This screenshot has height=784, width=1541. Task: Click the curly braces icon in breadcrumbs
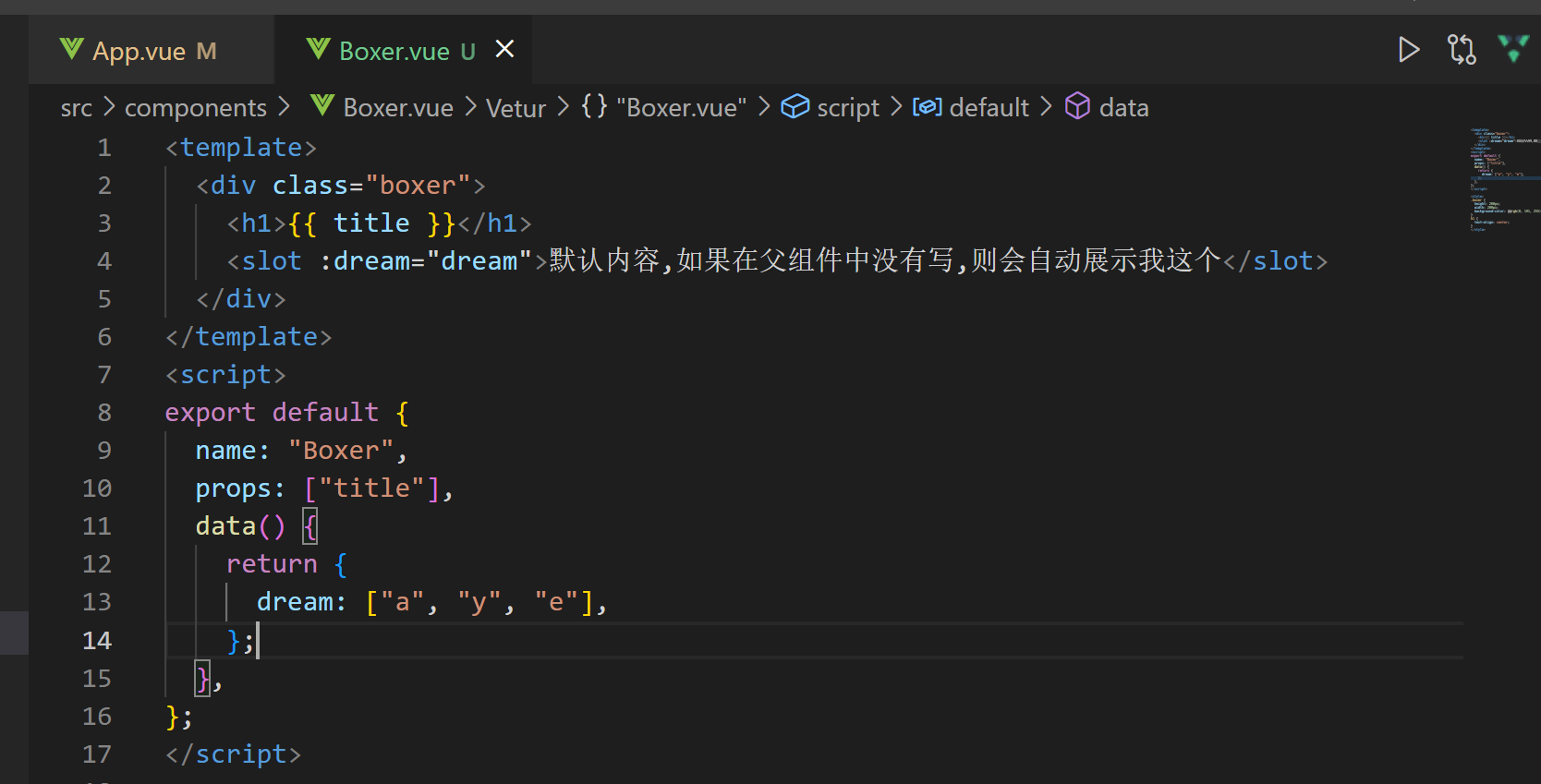pyautogui.click(x=594, y=106)
